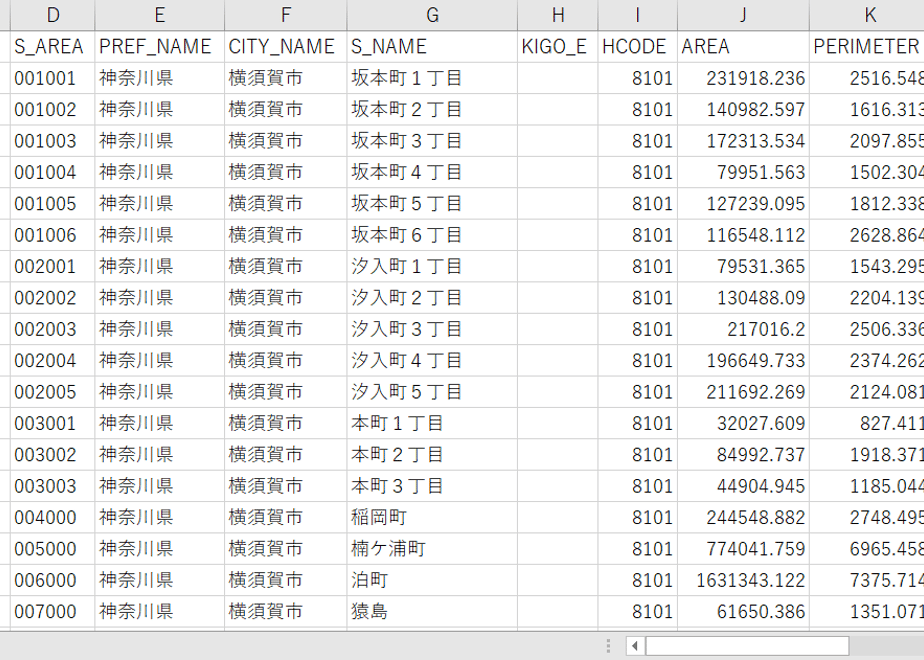
Task: Click AREA value 244548.882
Action: [743, 517]
